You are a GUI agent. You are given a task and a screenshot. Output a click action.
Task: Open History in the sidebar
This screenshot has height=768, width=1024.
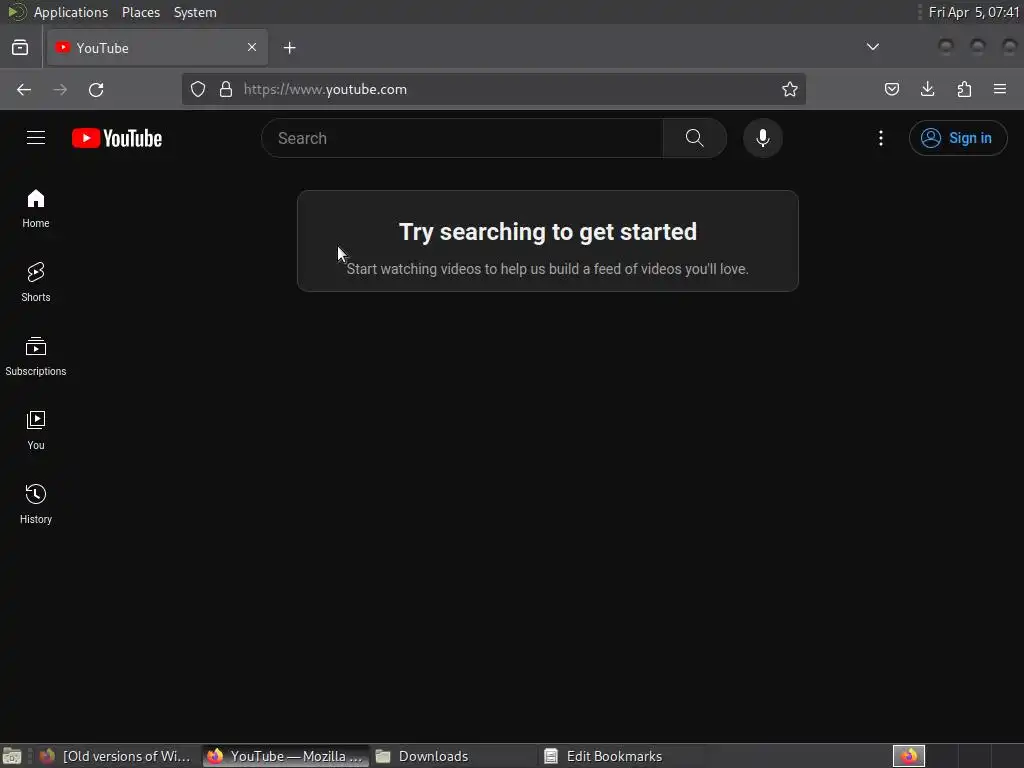[x=36, y=504]
